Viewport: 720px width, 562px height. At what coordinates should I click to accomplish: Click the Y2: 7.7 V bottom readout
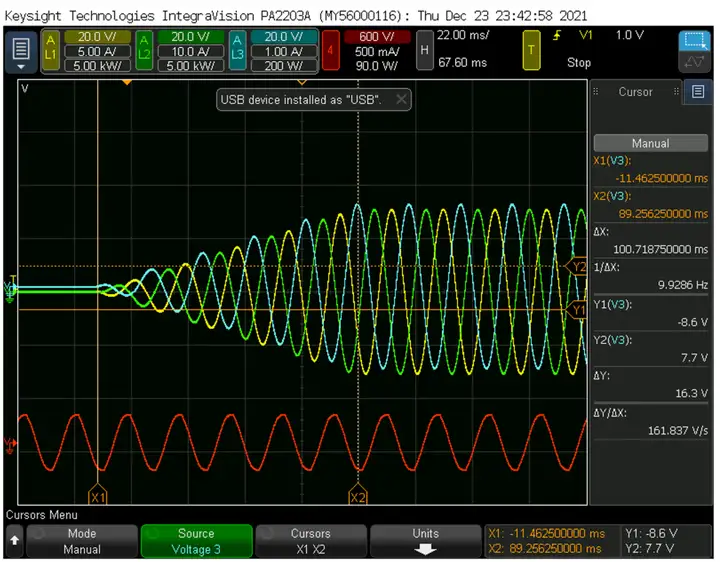pos(649,549)
